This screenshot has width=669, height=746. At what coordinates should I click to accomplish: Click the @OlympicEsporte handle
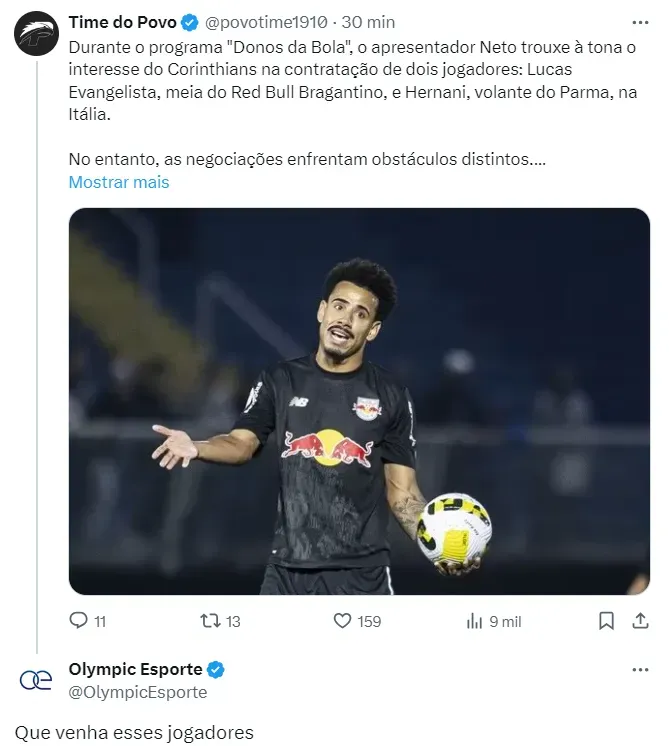[x=138, y=691]
